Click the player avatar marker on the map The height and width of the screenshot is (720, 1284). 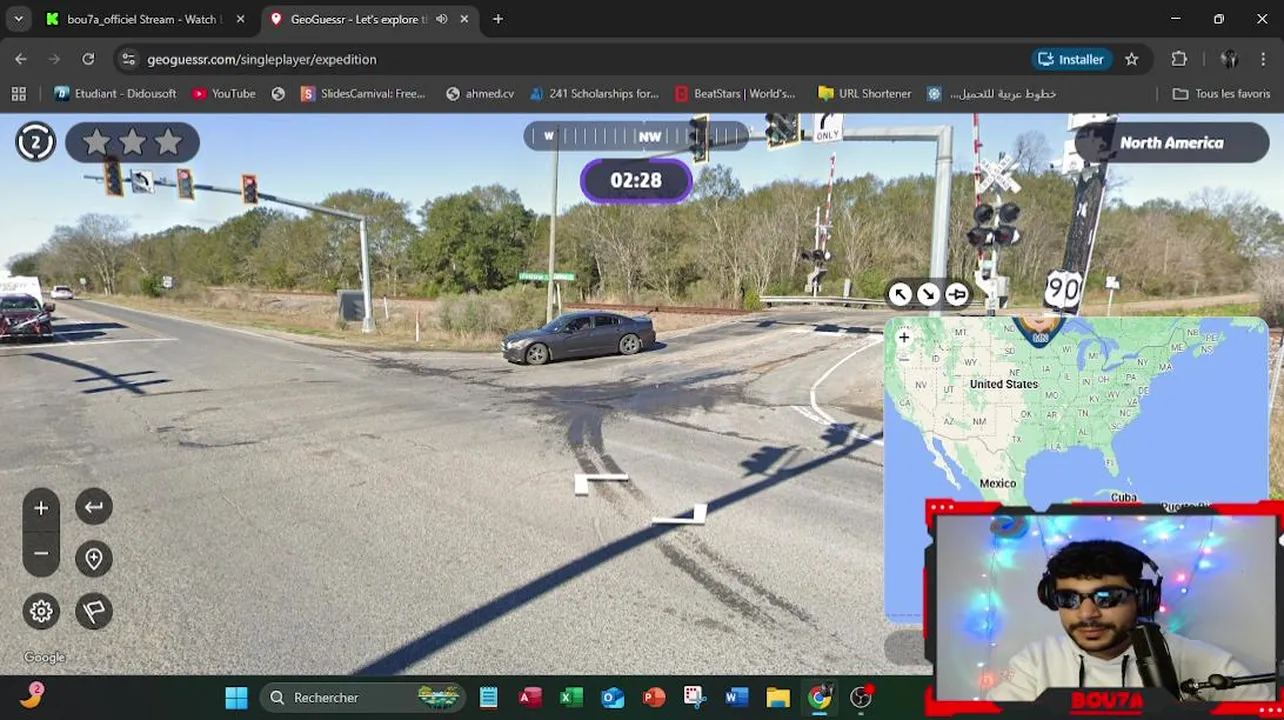pos(1040,330)
